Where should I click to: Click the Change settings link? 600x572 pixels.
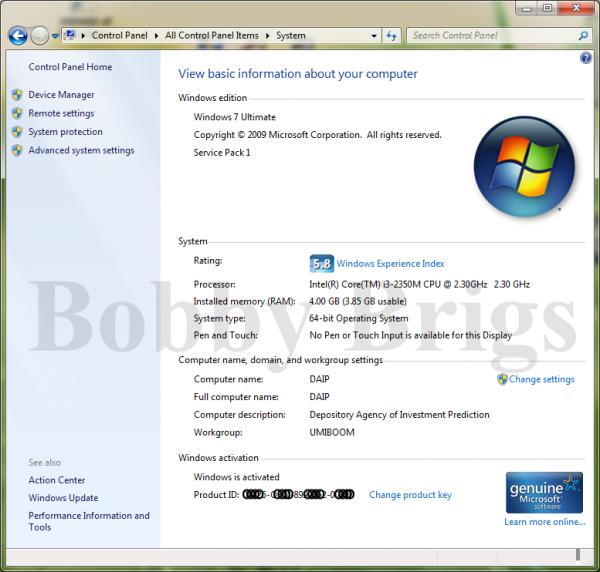541,379
